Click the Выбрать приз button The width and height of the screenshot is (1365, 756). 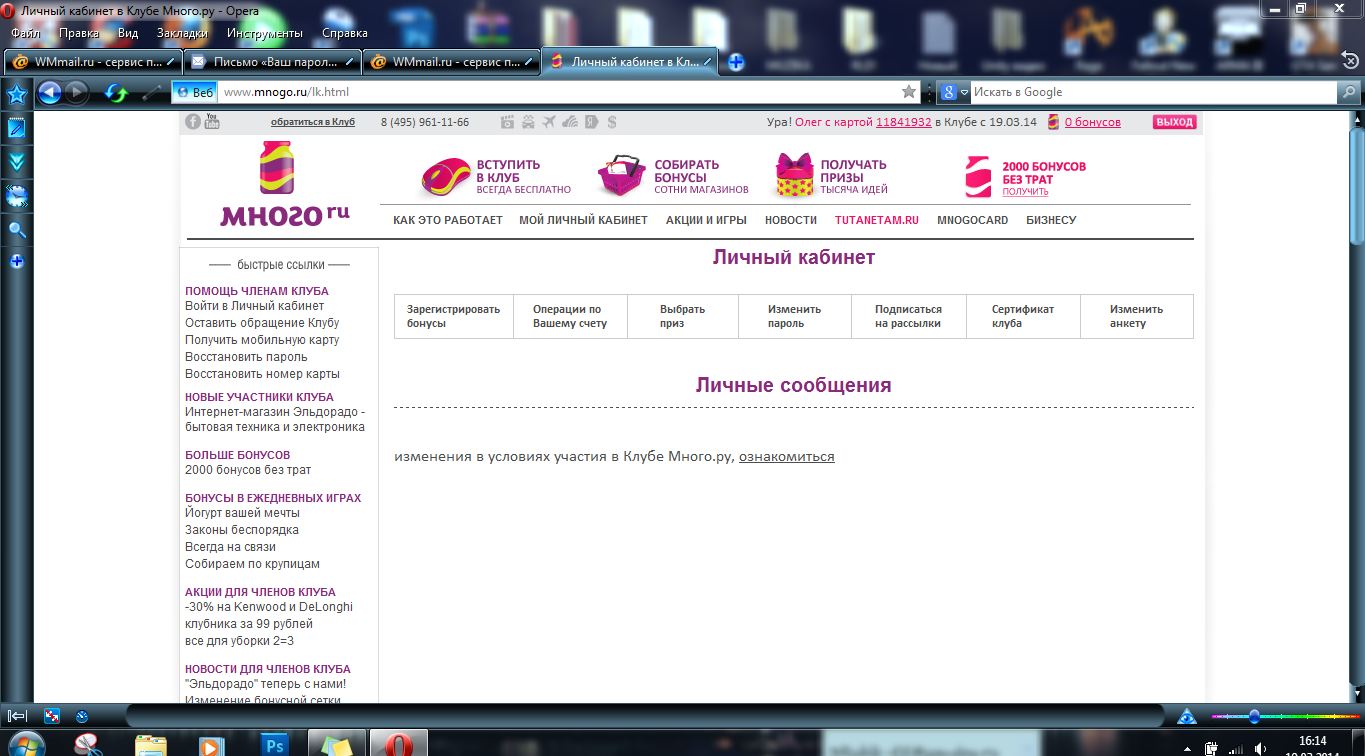click(683, 316)
